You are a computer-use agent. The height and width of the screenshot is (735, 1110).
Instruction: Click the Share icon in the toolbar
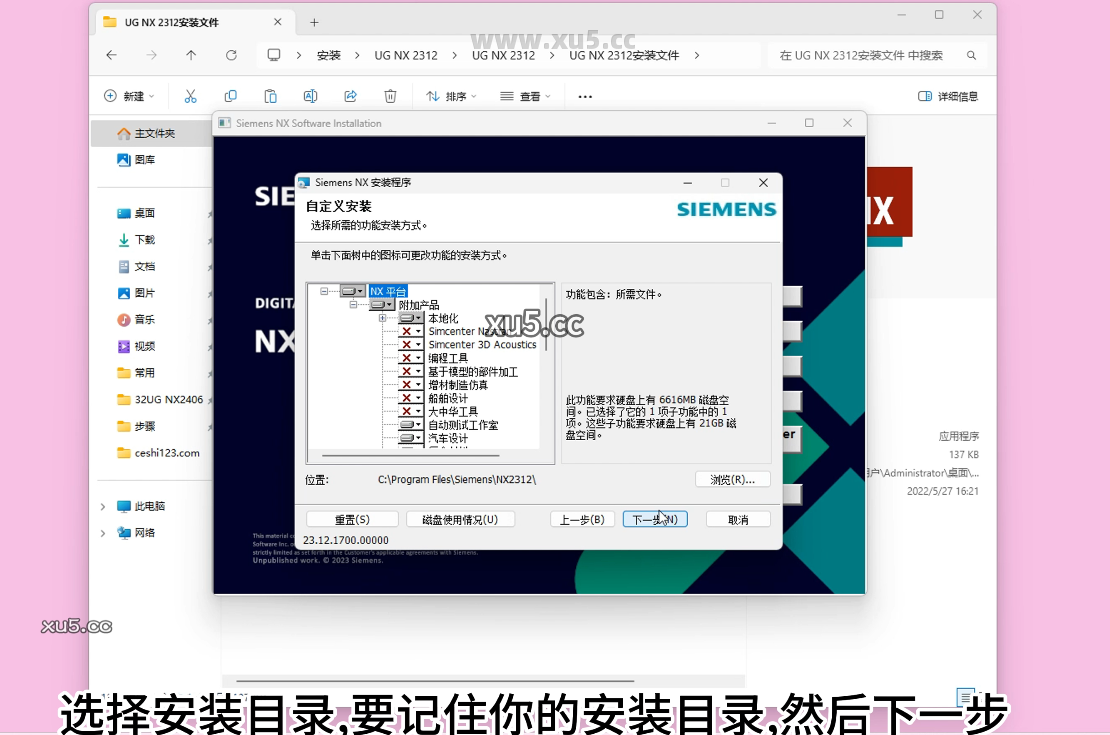tap(350, 95)
